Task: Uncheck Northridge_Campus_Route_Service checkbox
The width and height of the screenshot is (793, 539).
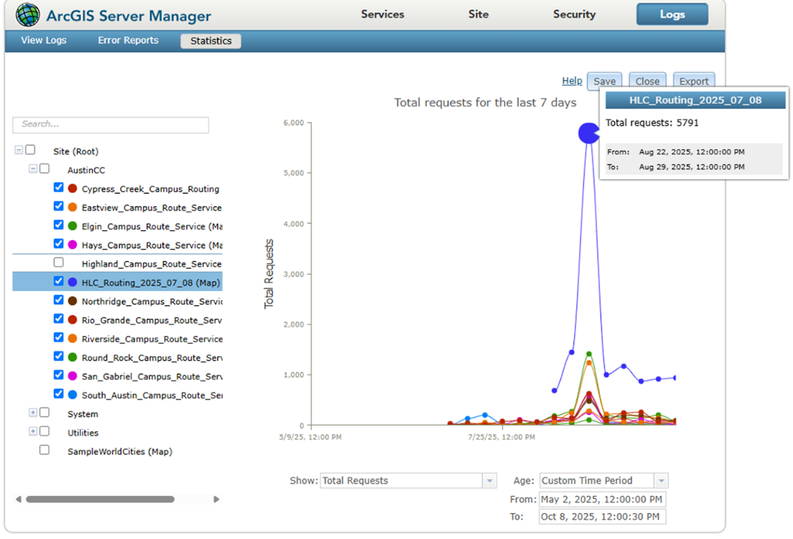Action: click(59, 300)
